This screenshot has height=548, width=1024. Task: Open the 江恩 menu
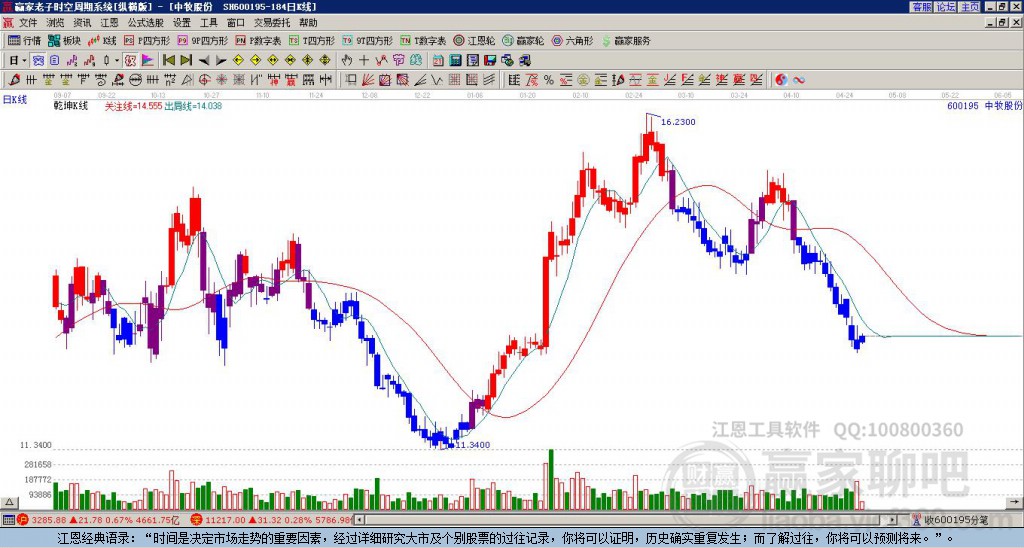coord(109,23)
